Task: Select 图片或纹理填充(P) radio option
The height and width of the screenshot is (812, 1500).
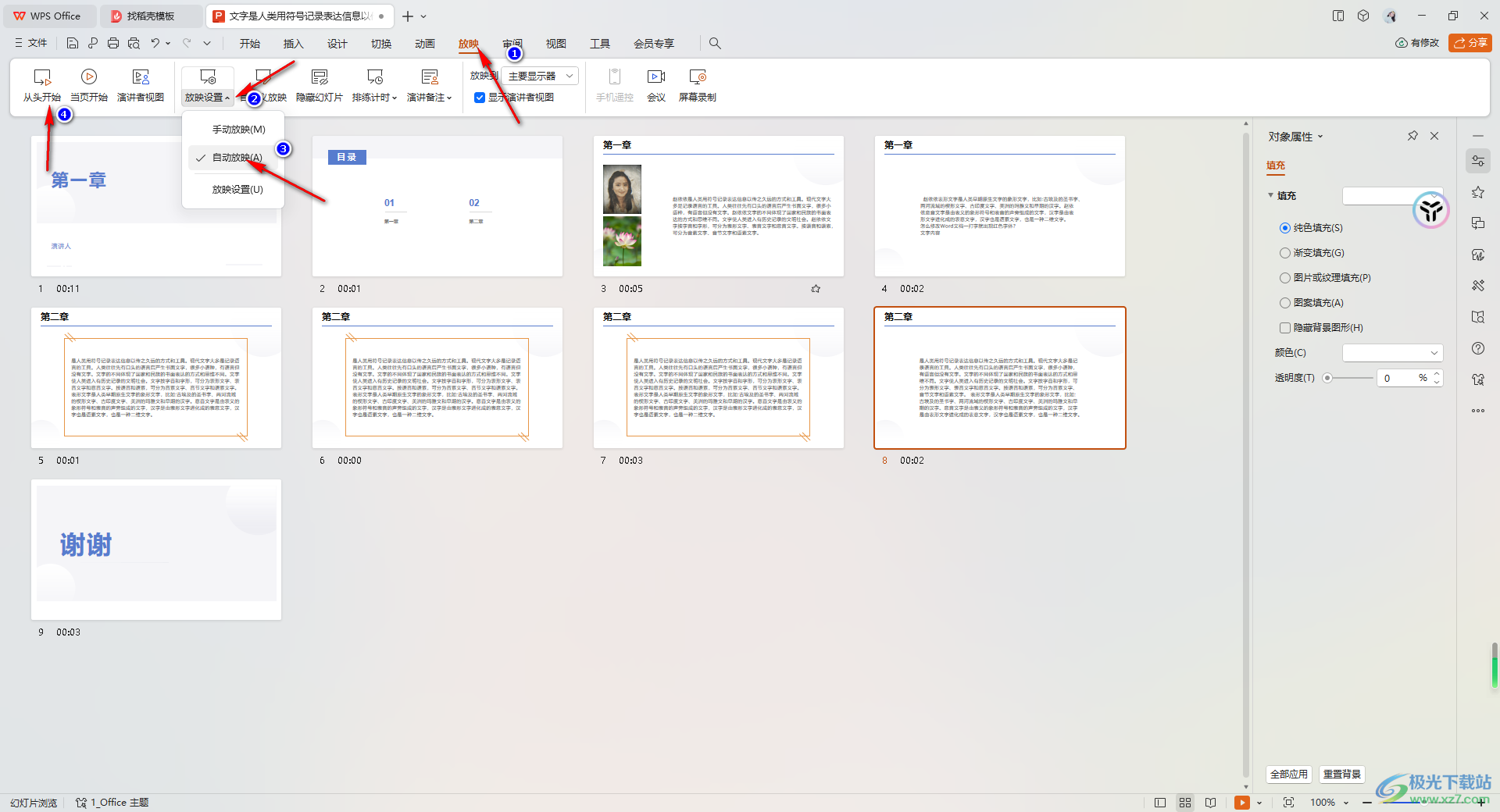Action: point(1285,278)
